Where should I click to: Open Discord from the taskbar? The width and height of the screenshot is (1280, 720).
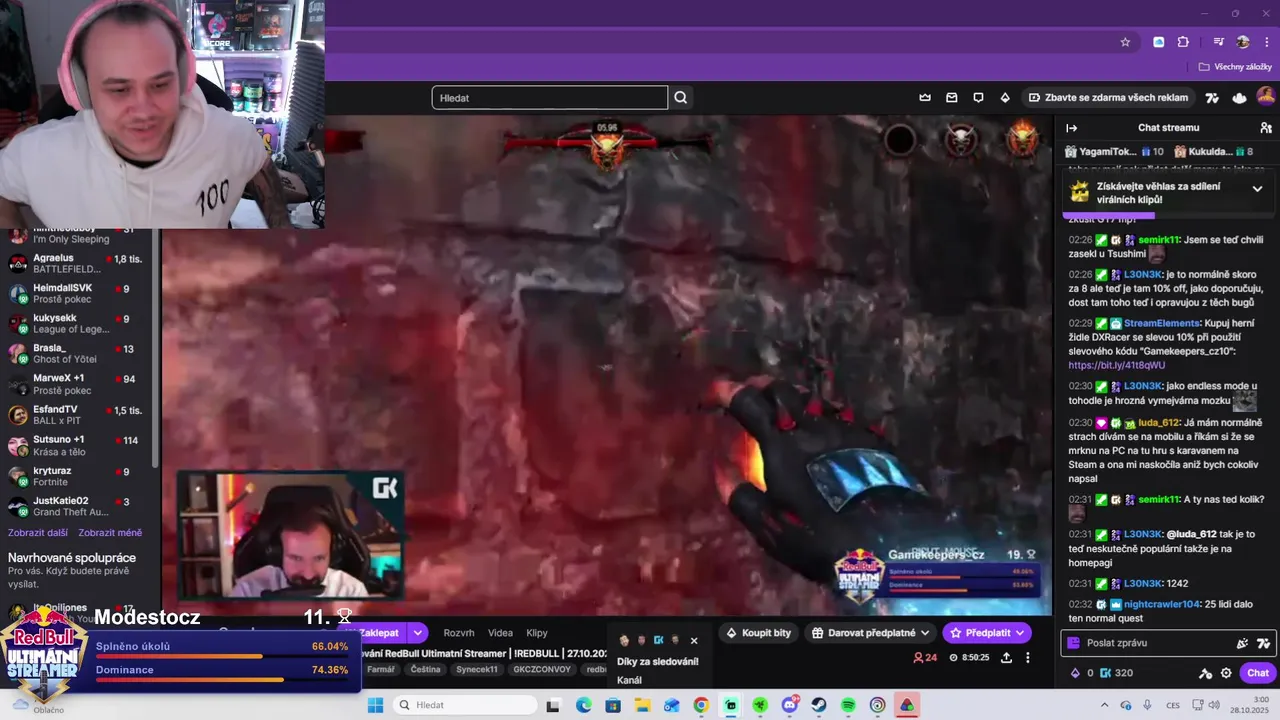pyautogui.click(x=789, y=705)
